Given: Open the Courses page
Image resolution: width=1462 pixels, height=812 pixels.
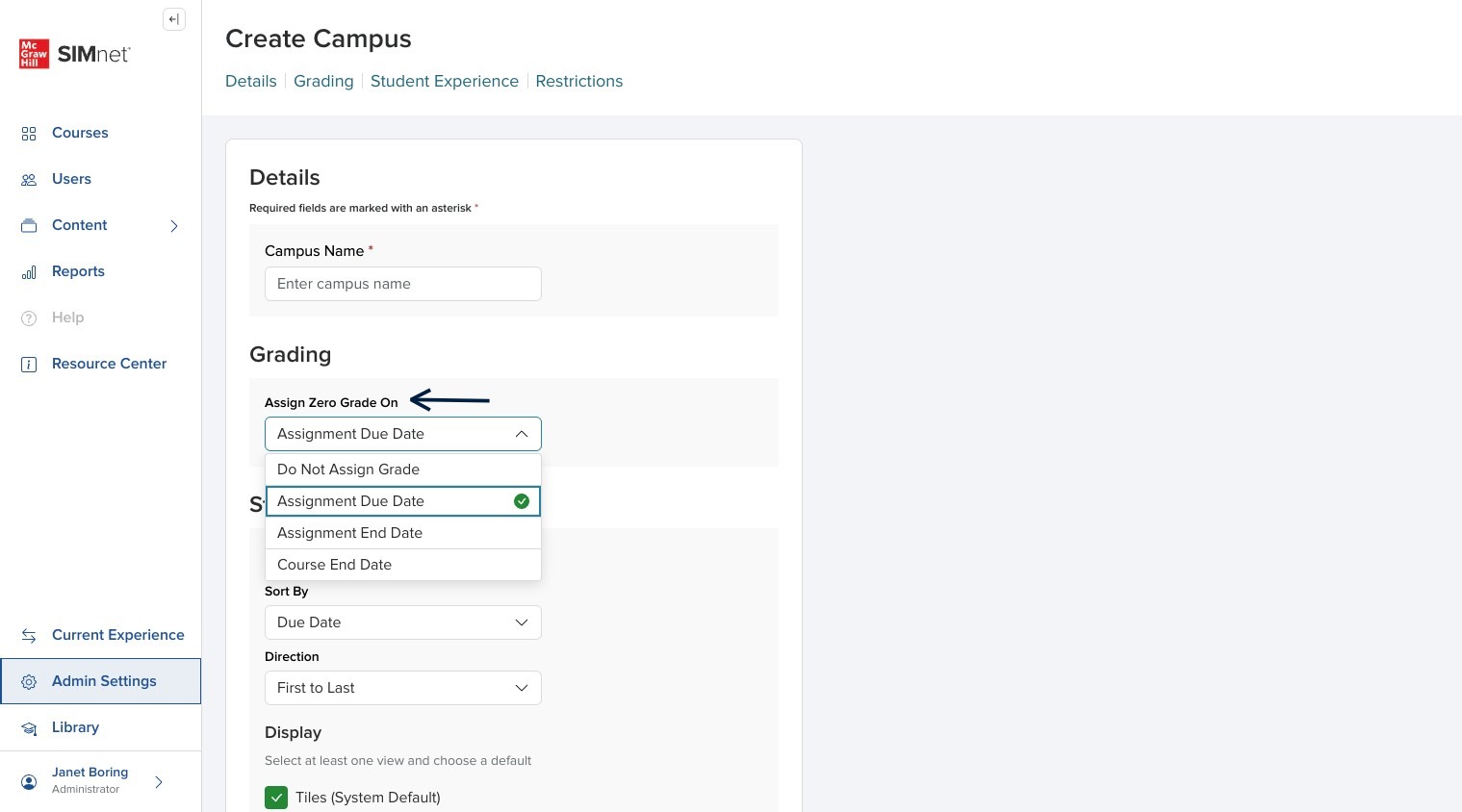Looking at the screenshot, I should pyautogui.click(x=80, y=133).
